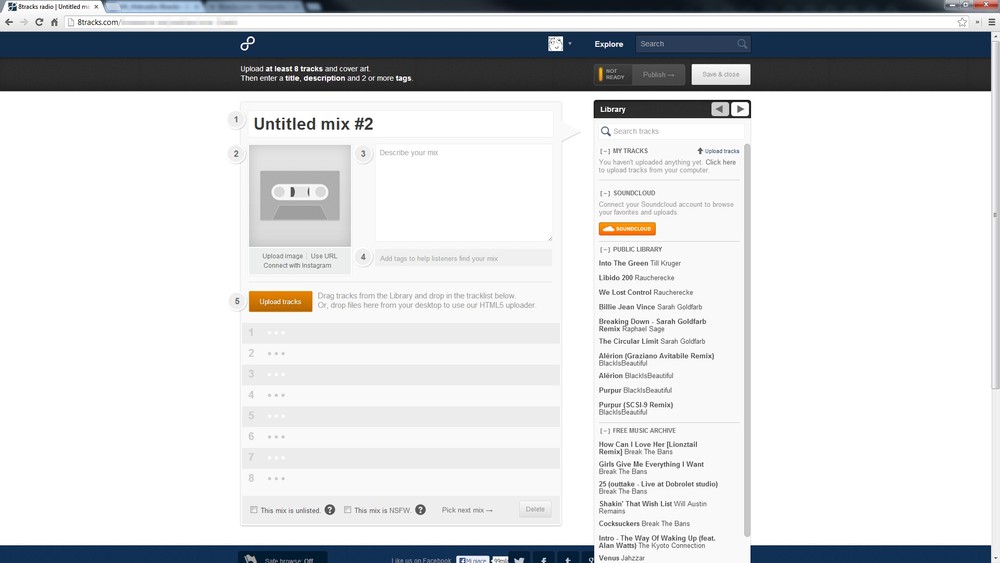Screen dimensions: 1000x563
Task: Click the cassette cover art placeholder
Action: (300, 196)
